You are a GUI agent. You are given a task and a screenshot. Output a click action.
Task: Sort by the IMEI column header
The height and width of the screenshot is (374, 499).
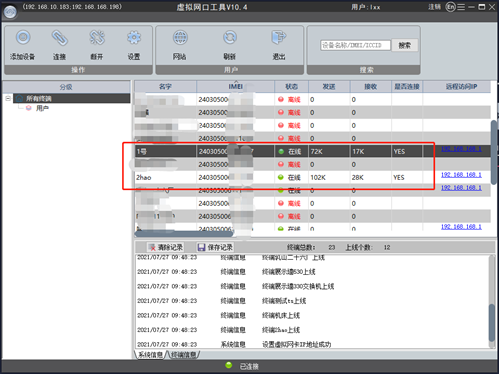pos(236,87)
